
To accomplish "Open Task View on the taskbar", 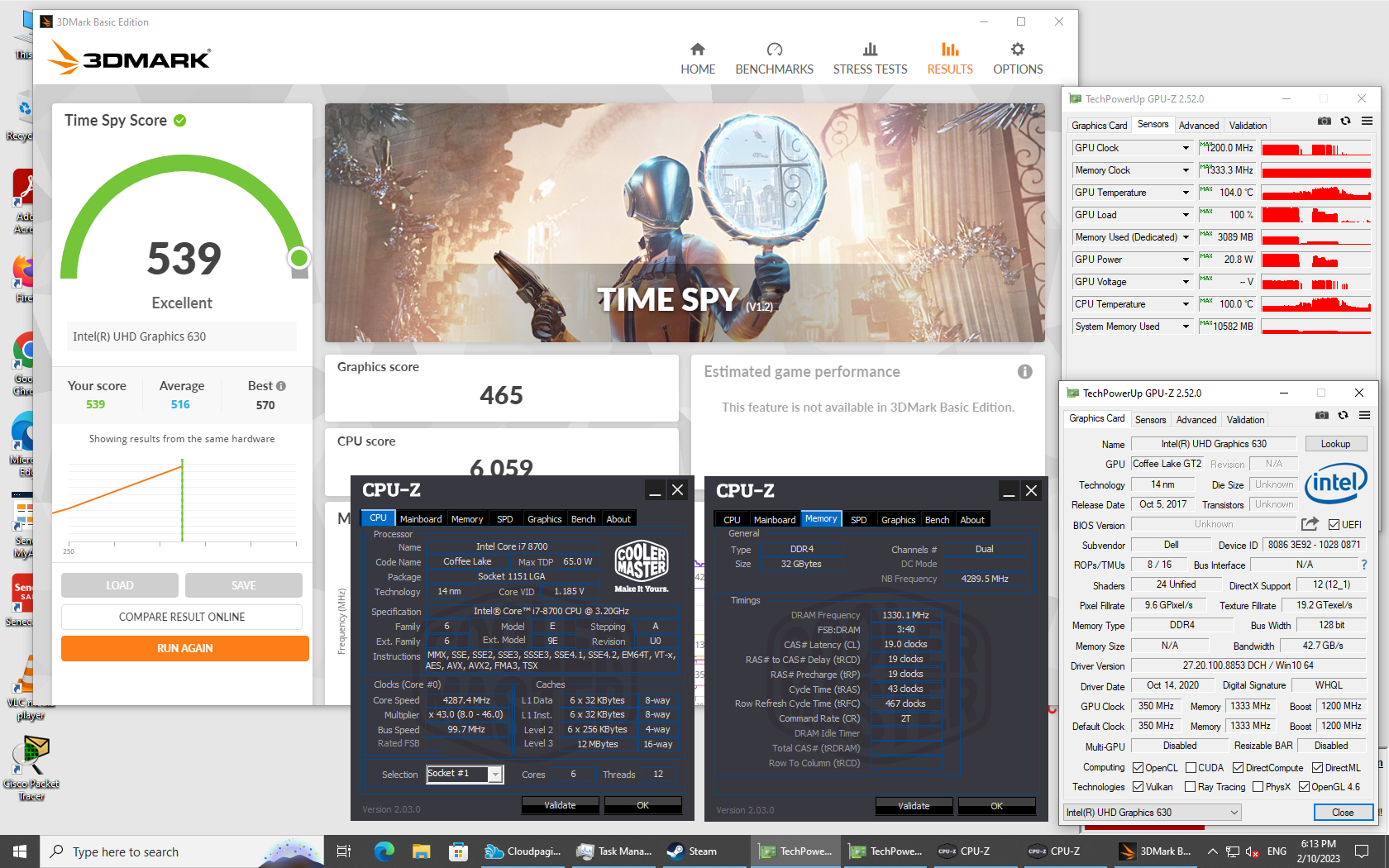I will (344, 851).
